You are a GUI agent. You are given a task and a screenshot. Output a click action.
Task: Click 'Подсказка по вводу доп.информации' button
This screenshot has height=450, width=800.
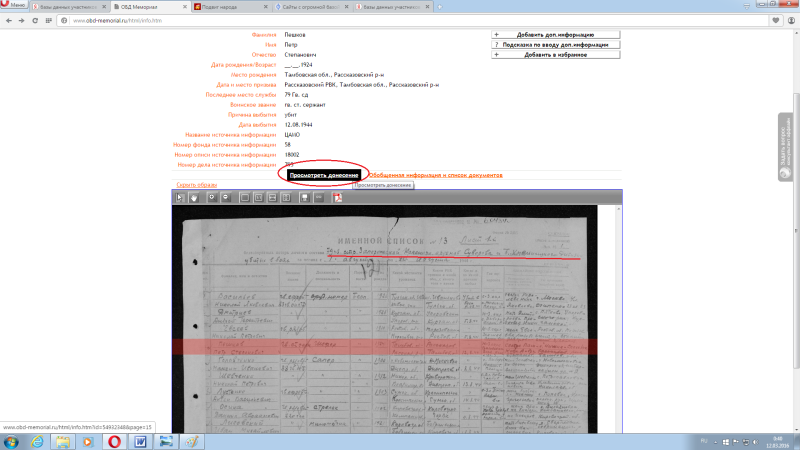556,45
